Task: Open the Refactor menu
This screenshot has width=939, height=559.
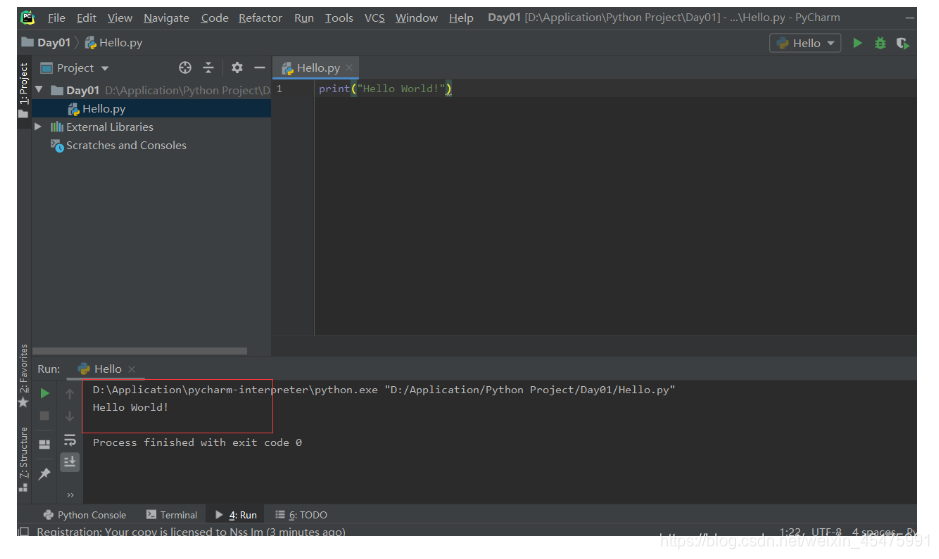Action: 260,18
